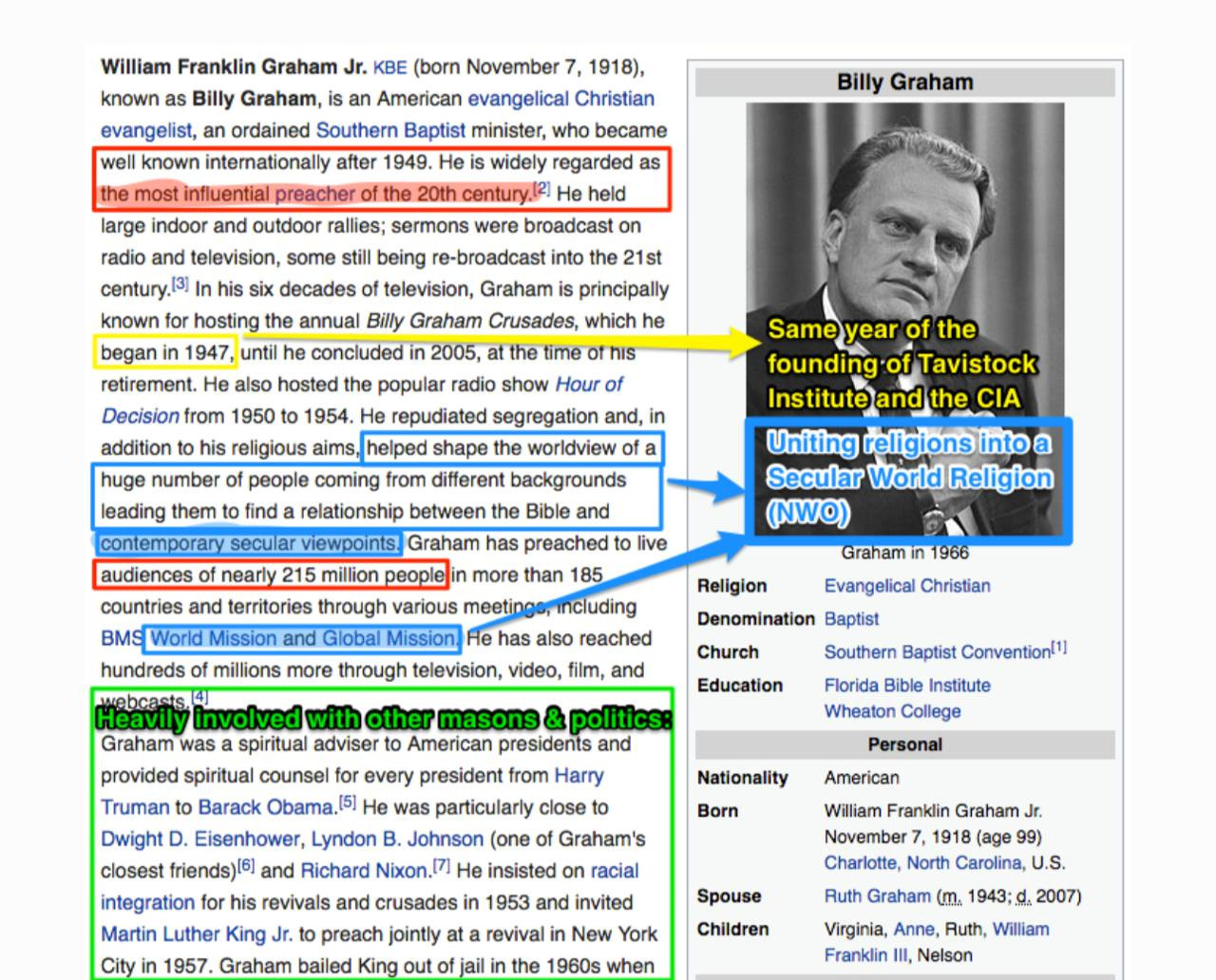Follow the Martin Luther King Jr. link
Screen dimensions: 1216x980
coord(197,934)
